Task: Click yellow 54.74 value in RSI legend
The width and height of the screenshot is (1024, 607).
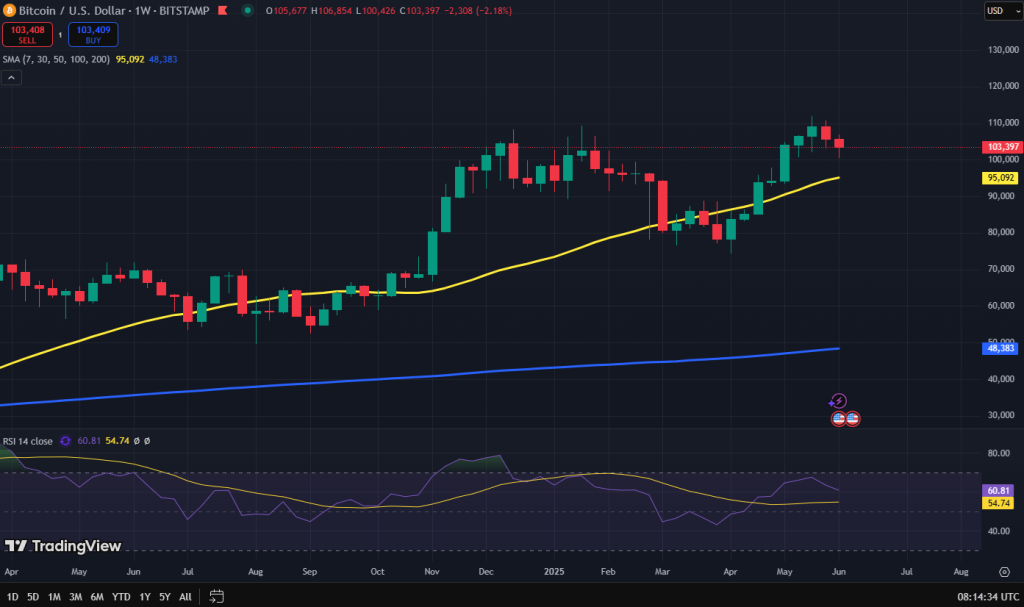Action: (x=118, y=441)
